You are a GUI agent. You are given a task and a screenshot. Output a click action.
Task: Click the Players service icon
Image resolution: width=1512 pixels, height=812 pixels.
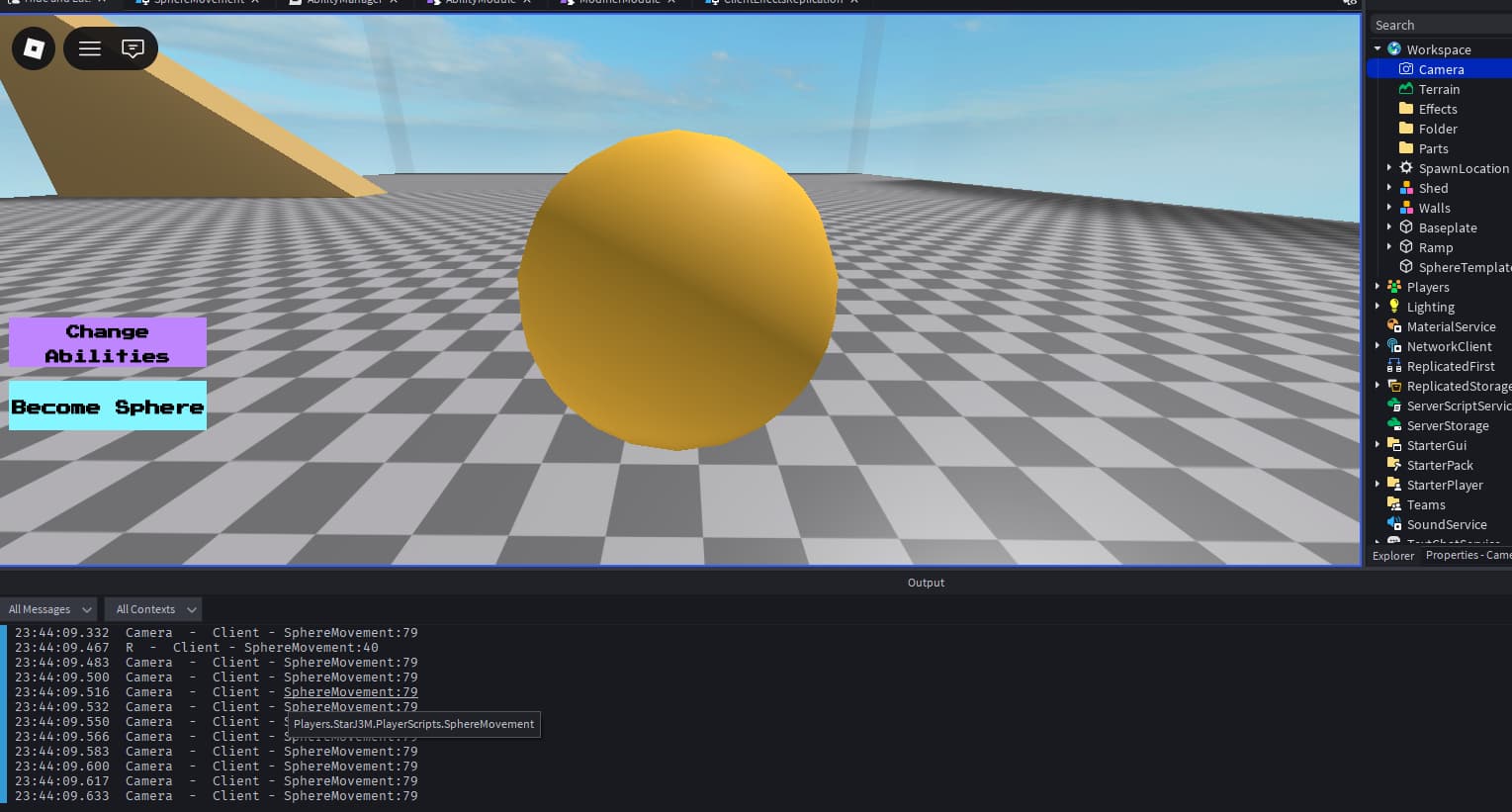coord(1394,287)
